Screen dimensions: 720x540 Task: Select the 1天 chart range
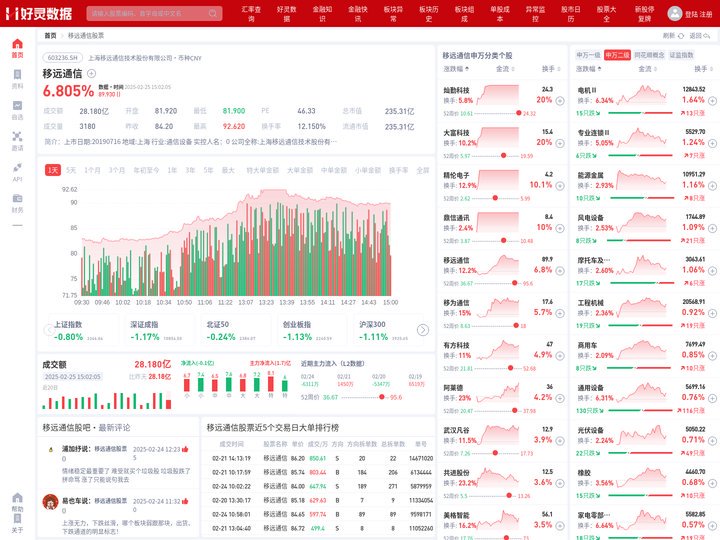point(53,170)
